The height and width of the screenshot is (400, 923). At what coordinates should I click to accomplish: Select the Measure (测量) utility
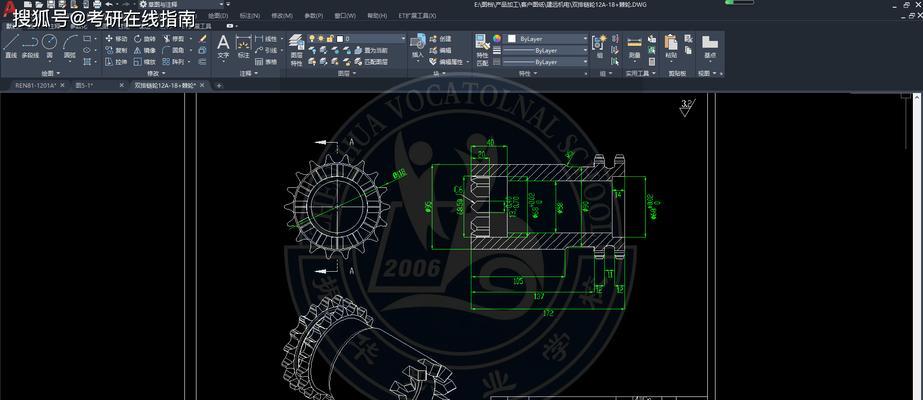click(x=634, y=47)
